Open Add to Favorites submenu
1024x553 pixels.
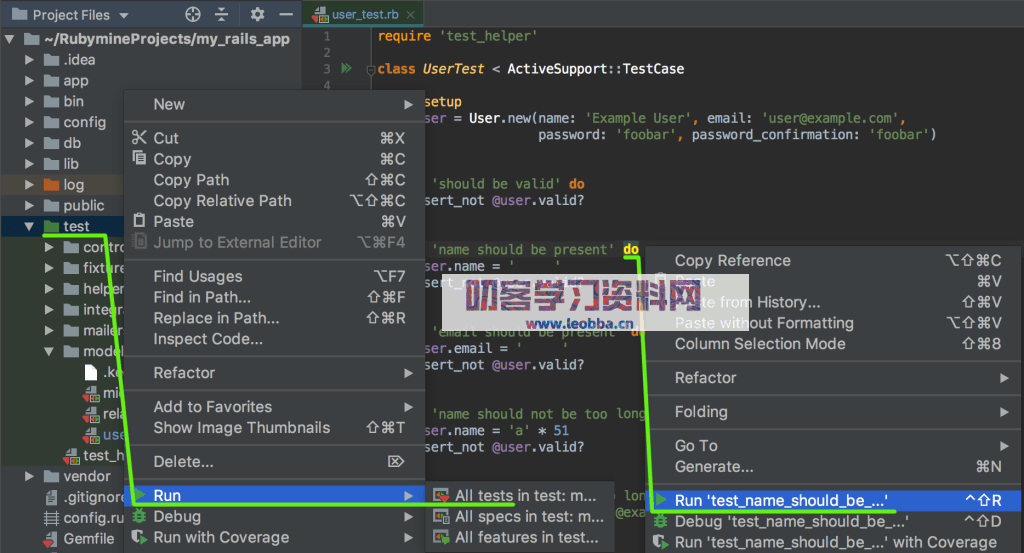(x=274, y=407)
